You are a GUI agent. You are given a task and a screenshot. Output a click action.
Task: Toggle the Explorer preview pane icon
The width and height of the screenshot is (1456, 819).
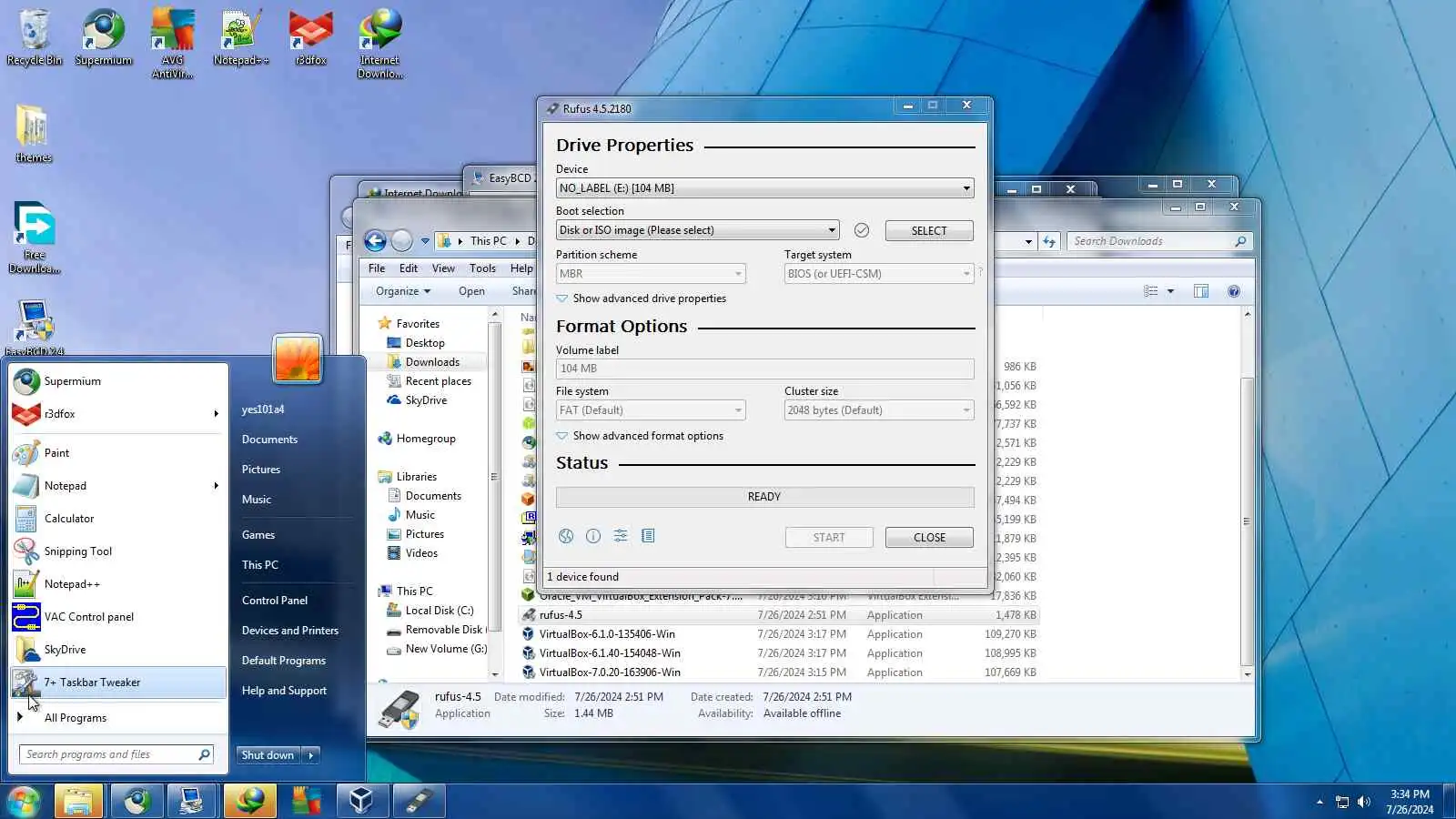[x=1201, y=291]
